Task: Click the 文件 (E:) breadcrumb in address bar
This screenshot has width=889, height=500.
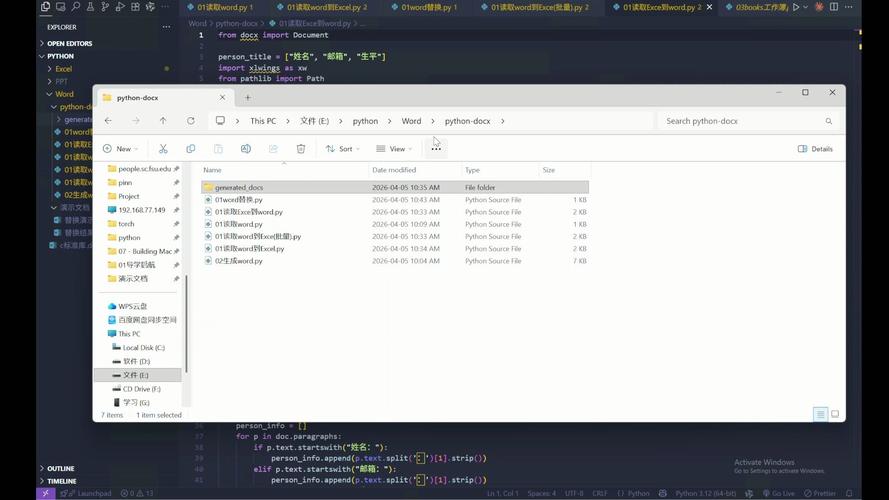Action: point(315,121)
